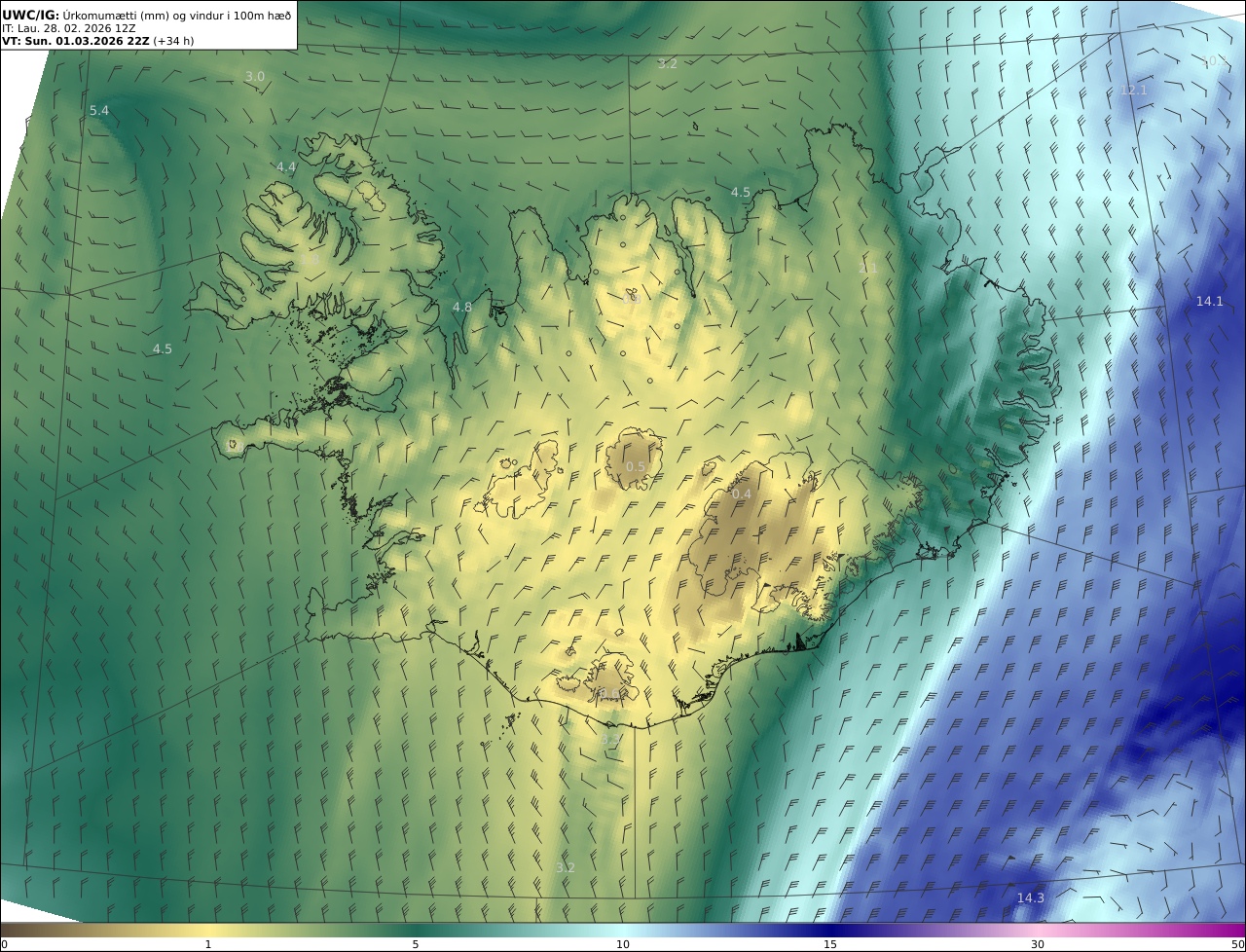
Task: Click the 15 tick on the color scale
Action: point(830,944)
